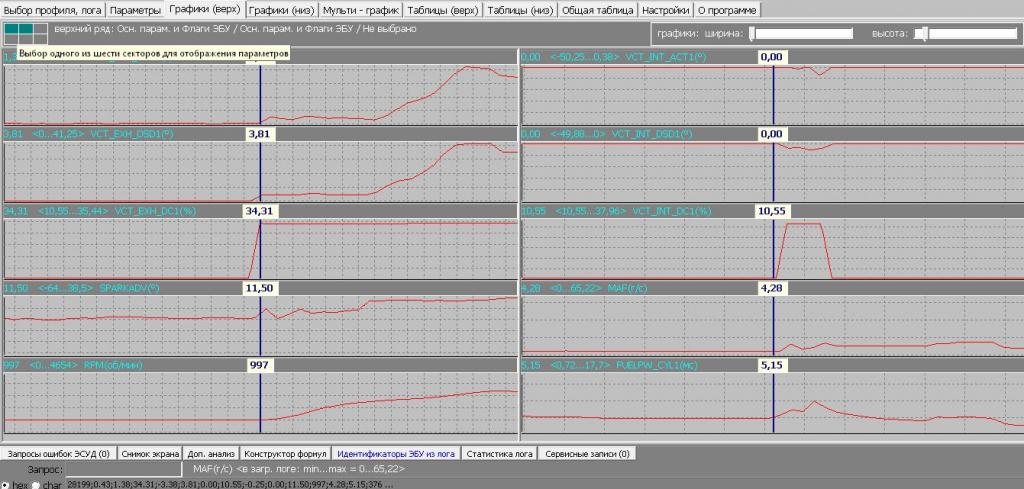Click the VCT_INT_DC1(%) graph header
Screen dimensions: 1024x489
point(773,212)
